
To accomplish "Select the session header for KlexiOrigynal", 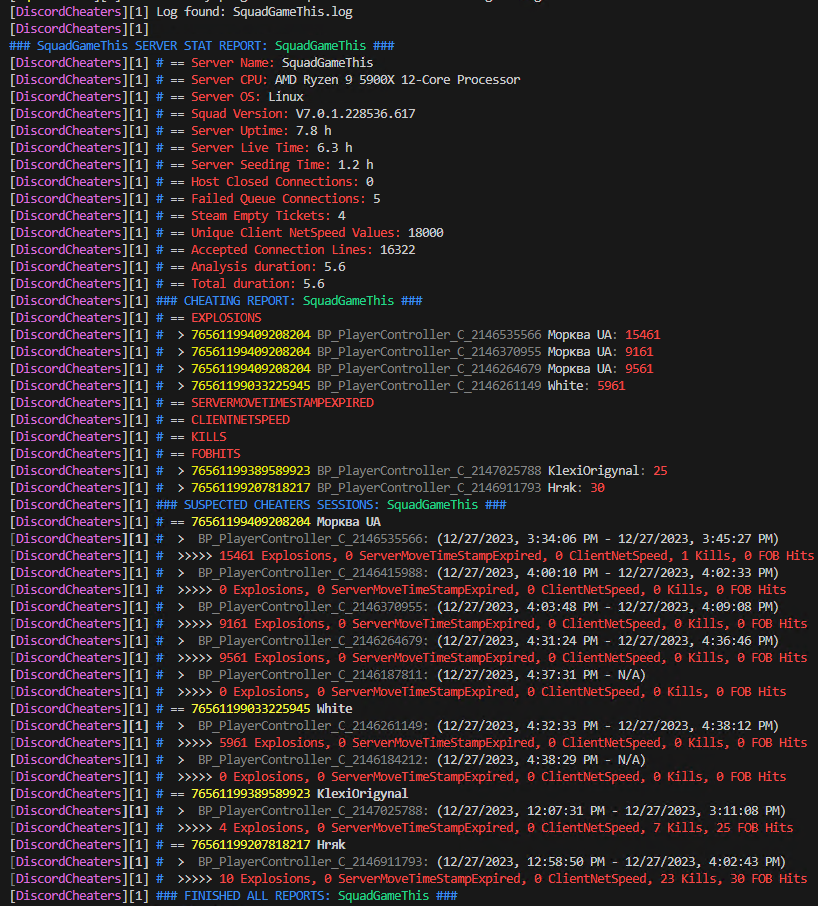I will pos(299,793).
